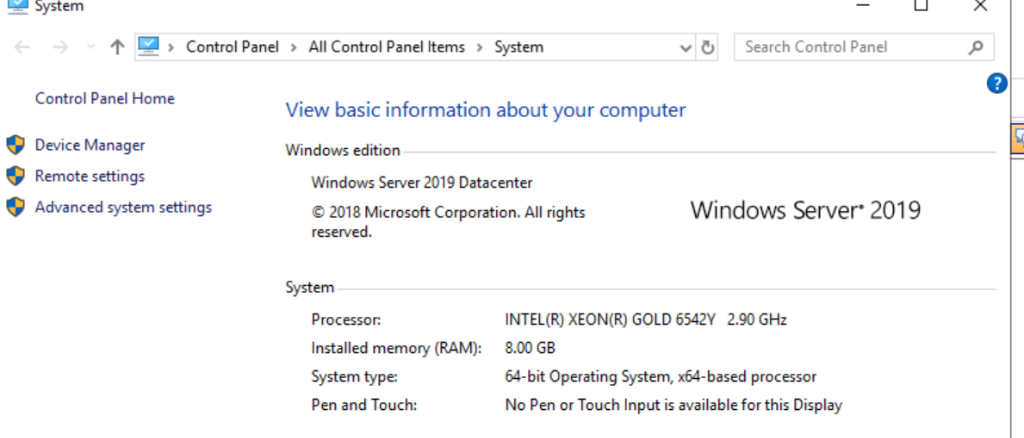Open Remote settings link
The image size is (1024, 438).
click(x=90, y=176)
